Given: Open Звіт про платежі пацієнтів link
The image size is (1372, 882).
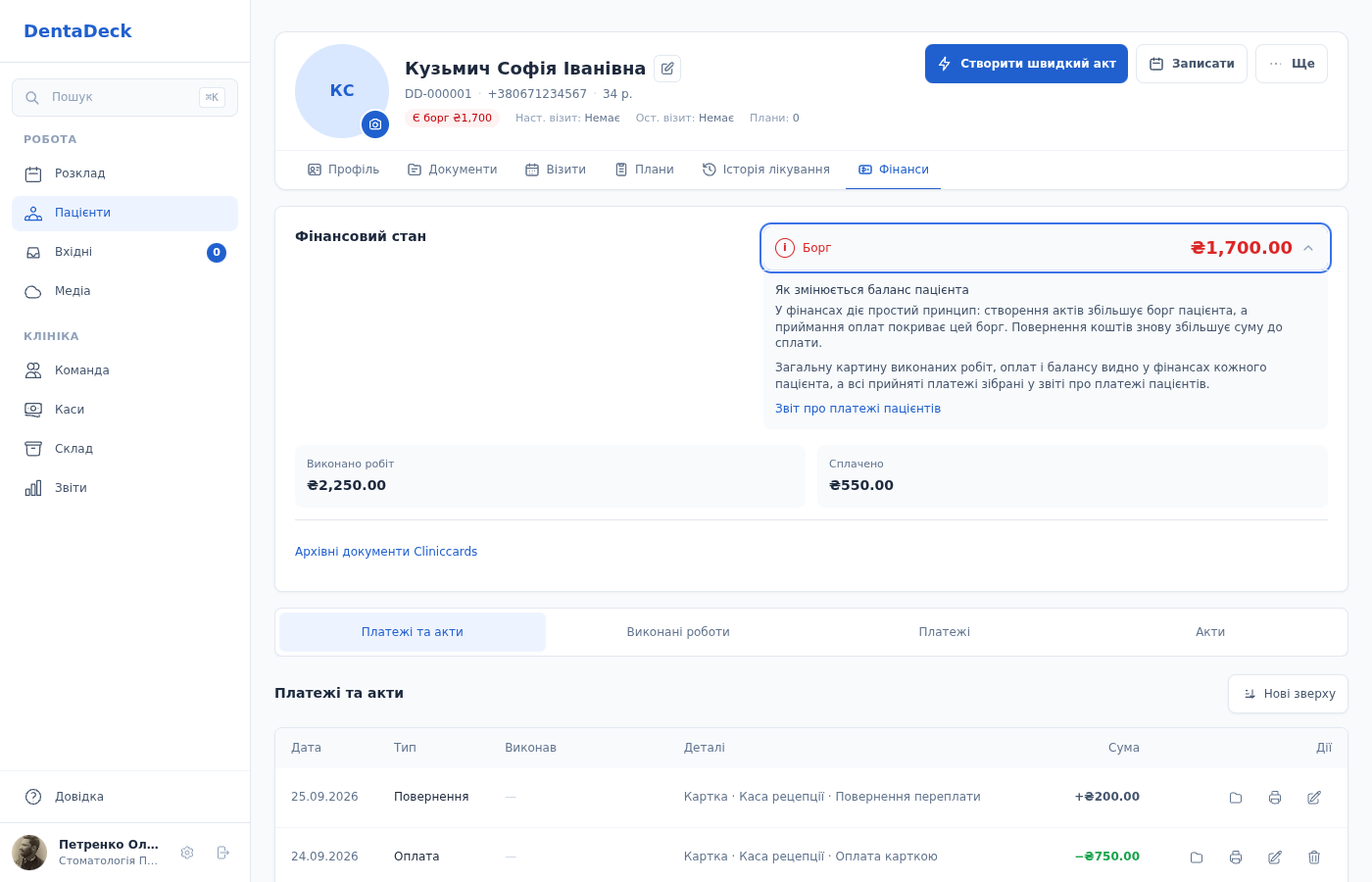Looking at the screenshot, I should [x=857, y=409].
